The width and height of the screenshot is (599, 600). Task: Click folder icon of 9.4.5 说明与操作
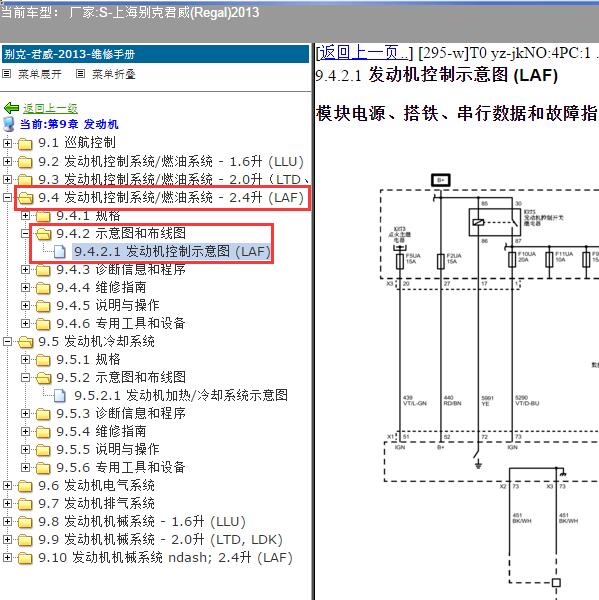click(x=43, y=306)
